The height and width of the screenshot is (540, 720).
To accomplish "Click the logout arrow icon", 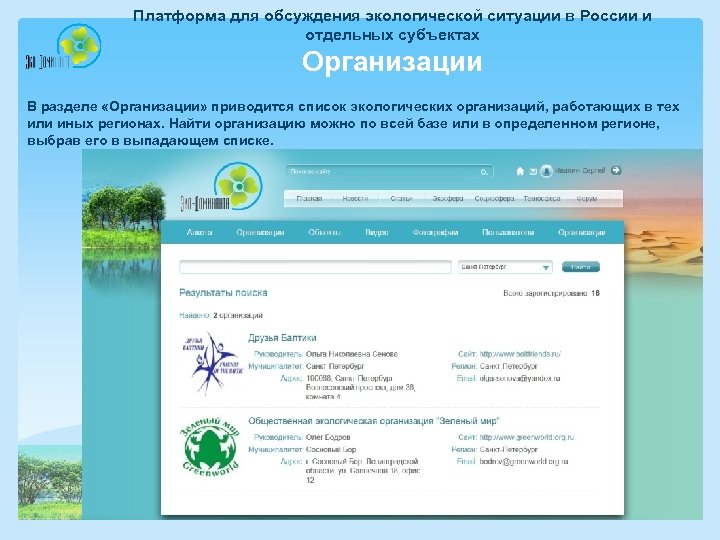I will pyautogui.click(x=616, y=170).
